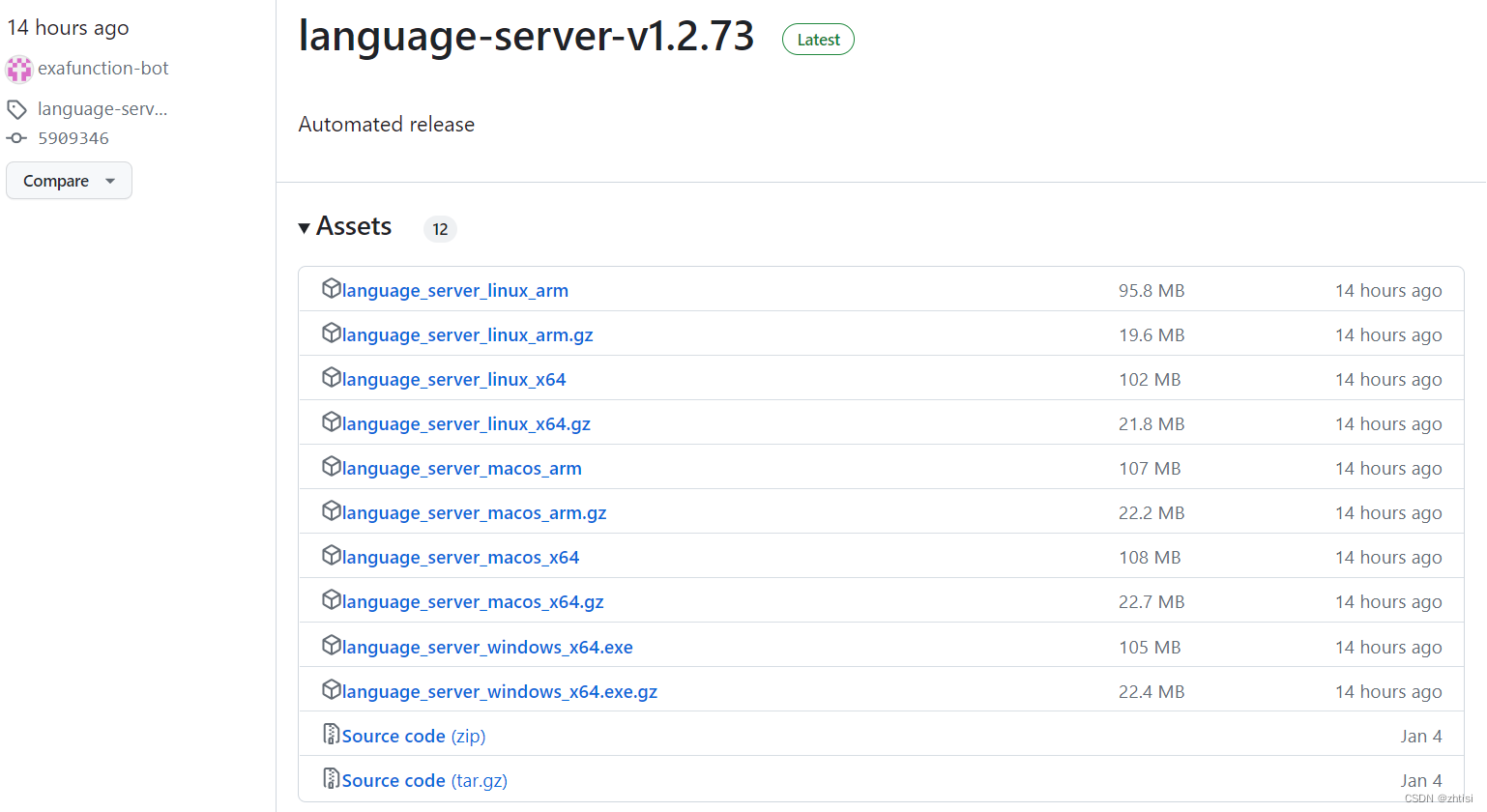Download language_server_linux_x64
1487x812 pixels.
point(454,380)
